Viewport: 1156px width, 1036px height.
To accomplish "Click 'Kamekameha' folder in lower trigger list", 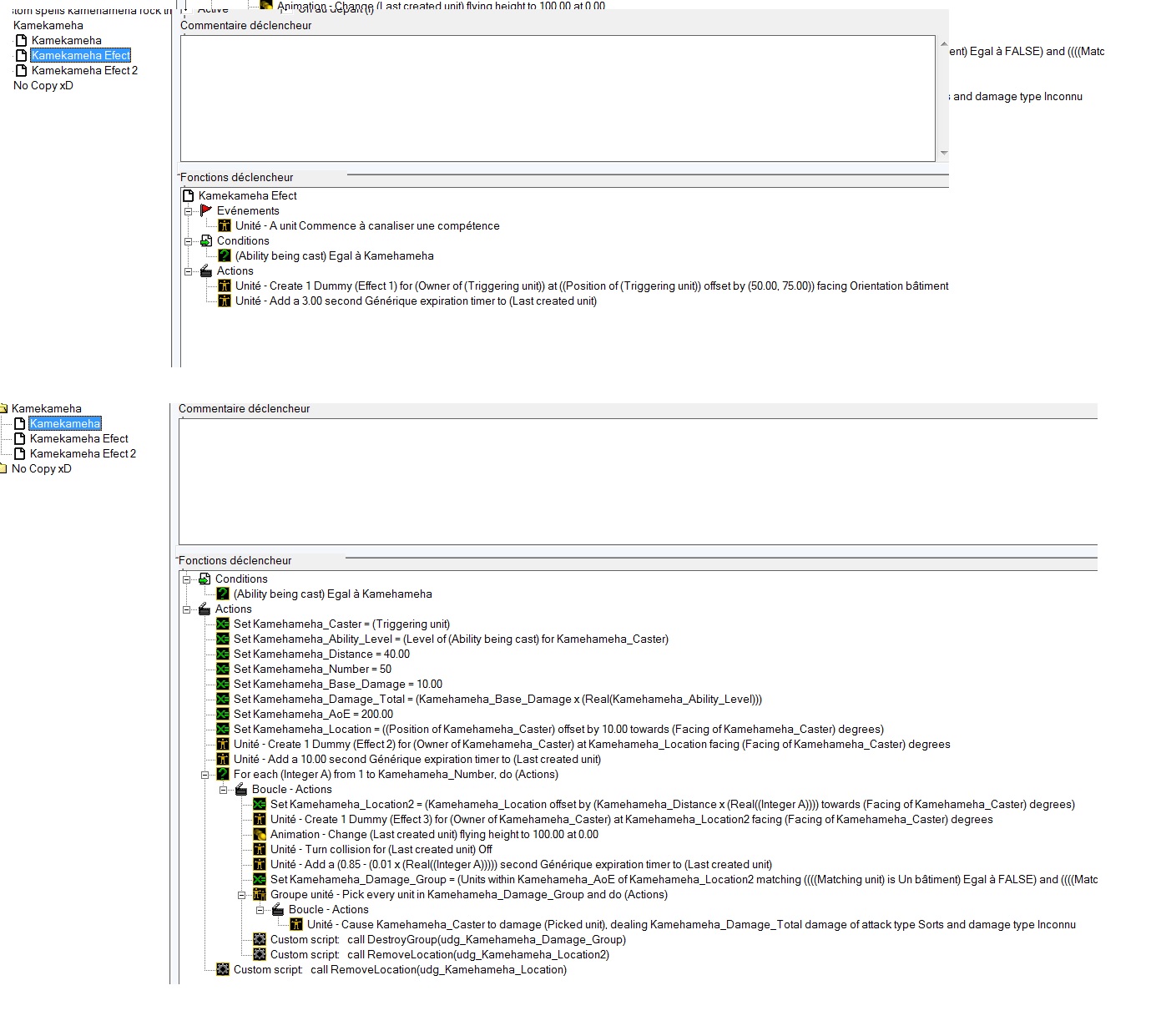I will tap(47, 408).
